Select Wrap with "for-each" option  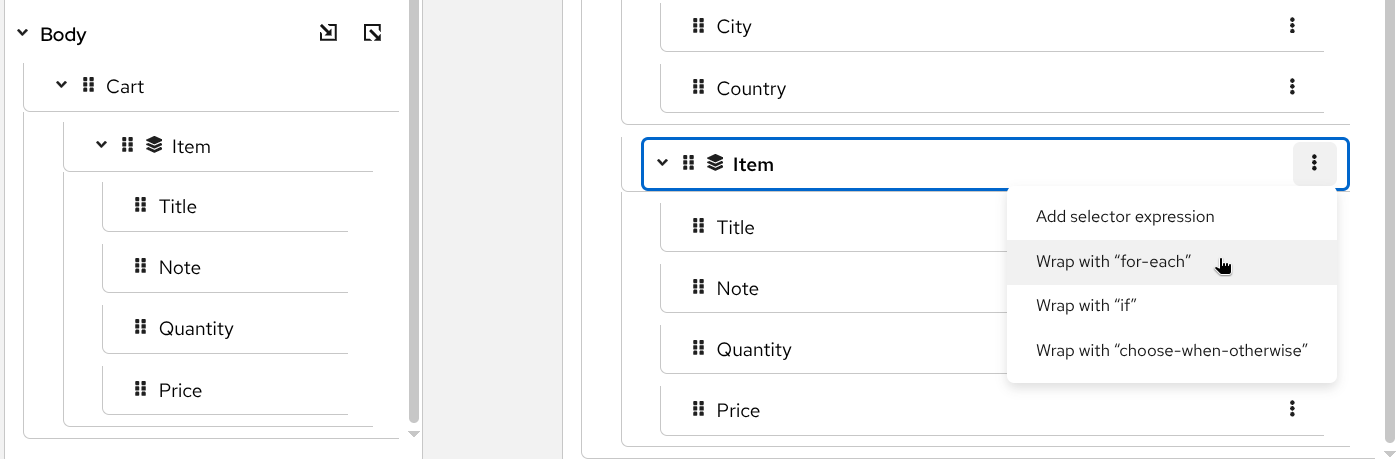[1113, 262]
